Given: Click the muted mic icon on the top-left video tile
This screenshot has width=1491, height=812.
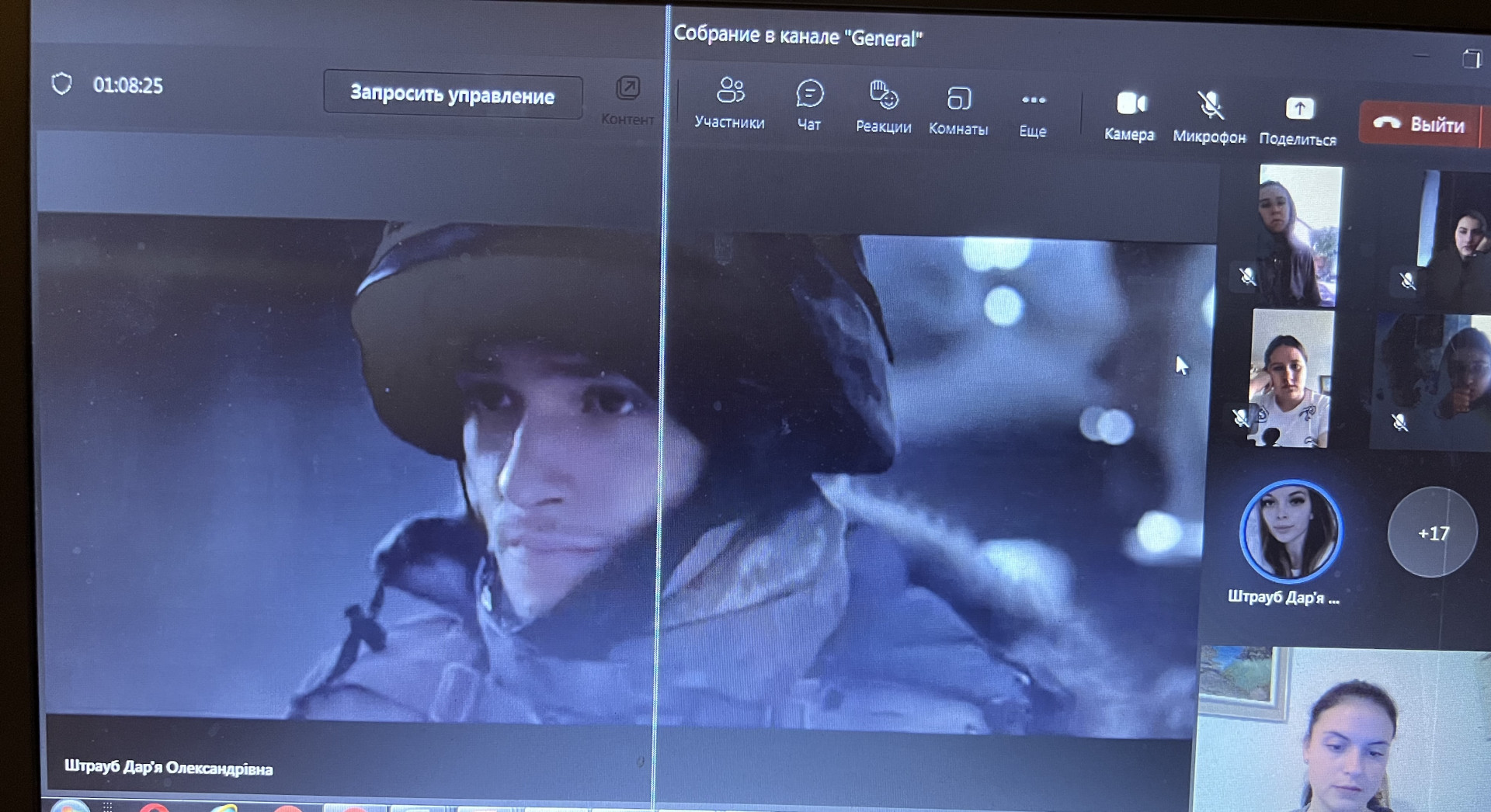Looking at the screenshot, I should [x=1247, y=276].
